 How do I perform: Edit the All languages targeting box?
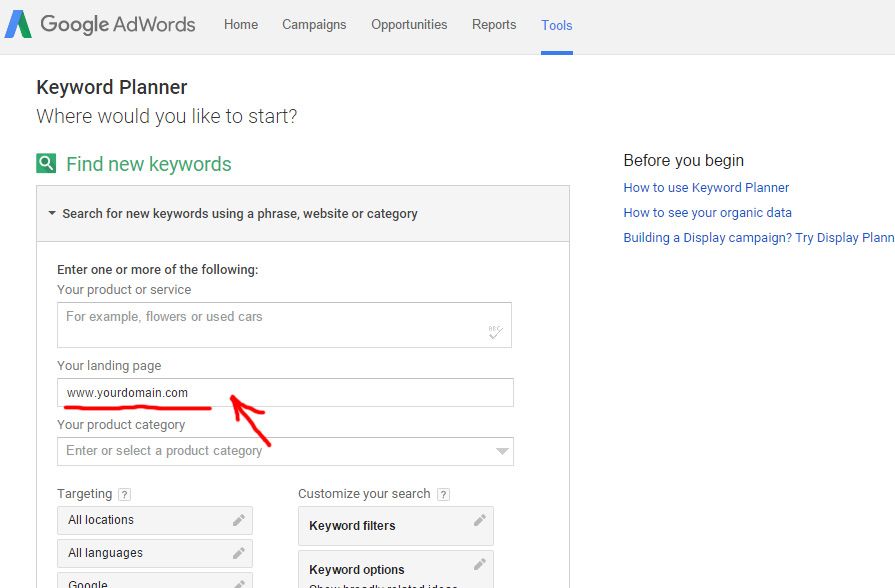pos(155,553)
